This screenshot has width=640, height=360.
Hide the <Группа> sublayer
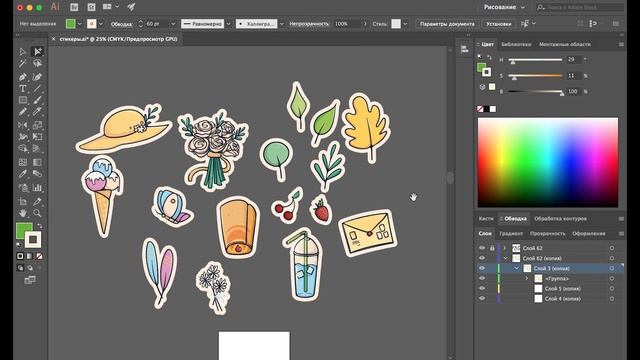click(x=482, y=278)
